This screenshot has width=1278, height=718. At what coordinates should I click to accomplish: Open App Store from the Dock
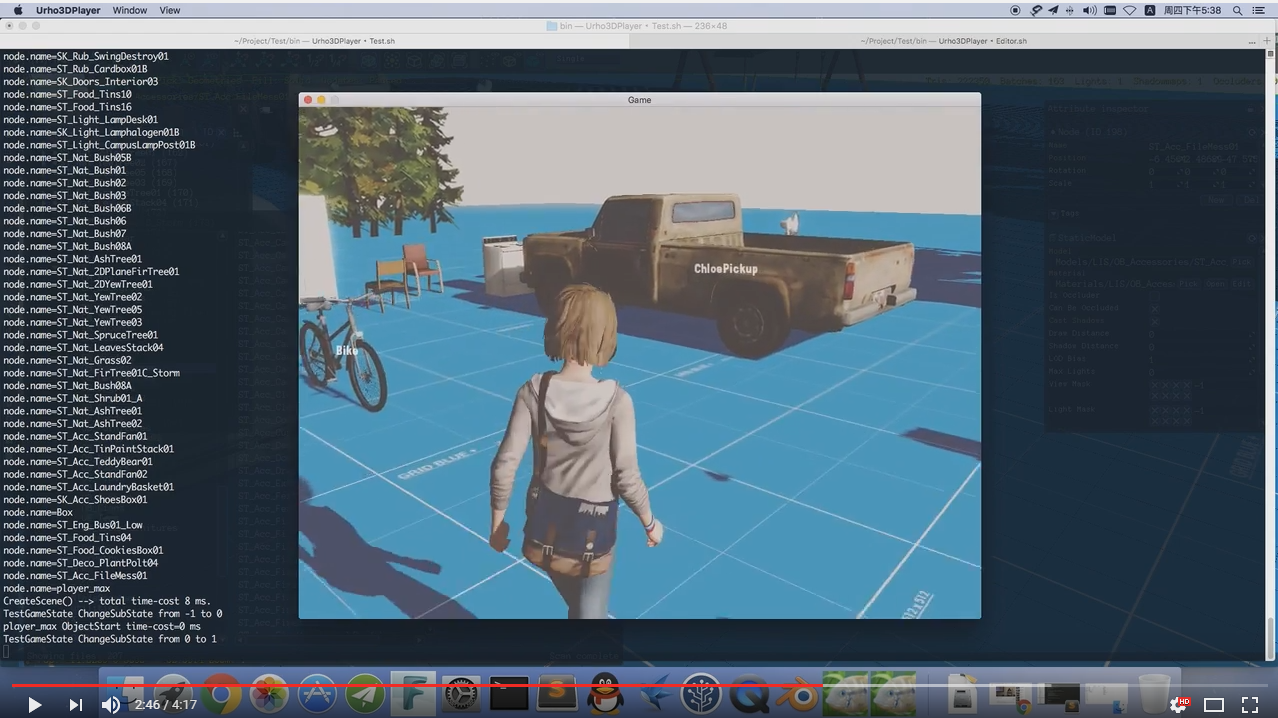(317, 693)
